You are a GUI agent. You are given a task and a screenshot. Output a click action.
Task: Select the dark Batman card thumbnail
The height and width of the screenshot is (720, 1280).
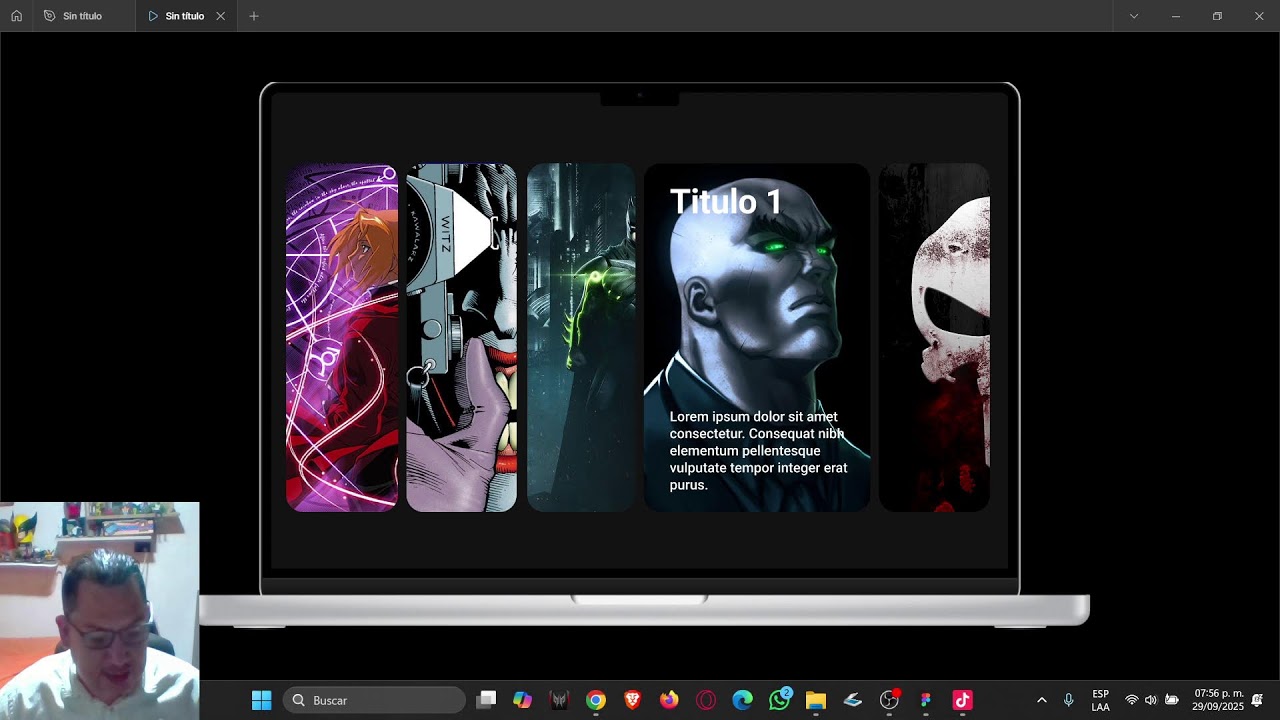tap(581, 338)
